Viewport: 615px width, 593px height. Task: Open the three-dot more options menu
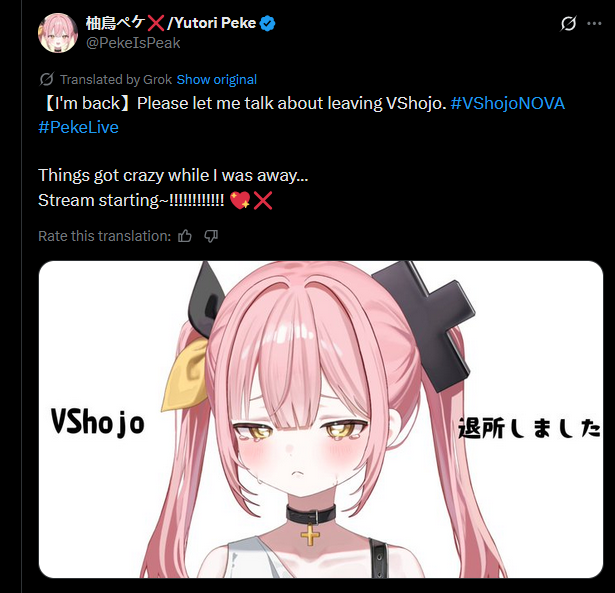594,24
